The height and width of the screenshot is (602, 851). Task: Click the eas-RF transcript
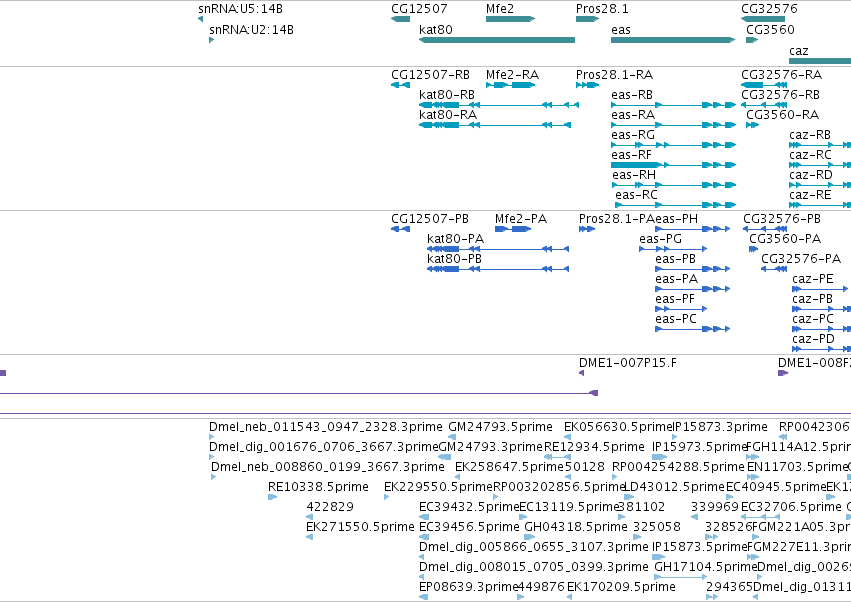point(674,164)
